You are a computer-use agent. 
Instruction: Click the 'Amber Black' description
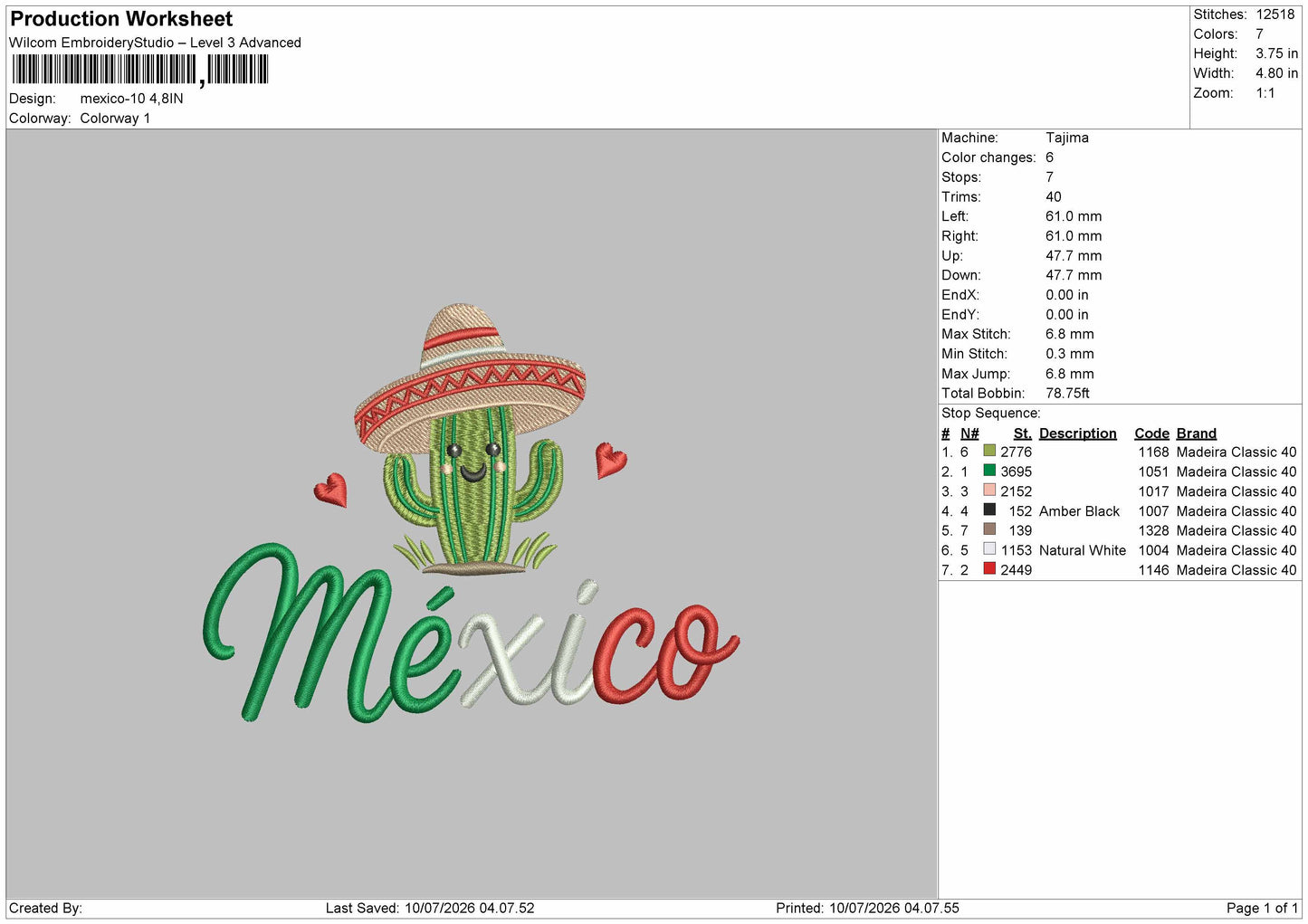(1079, 511)
